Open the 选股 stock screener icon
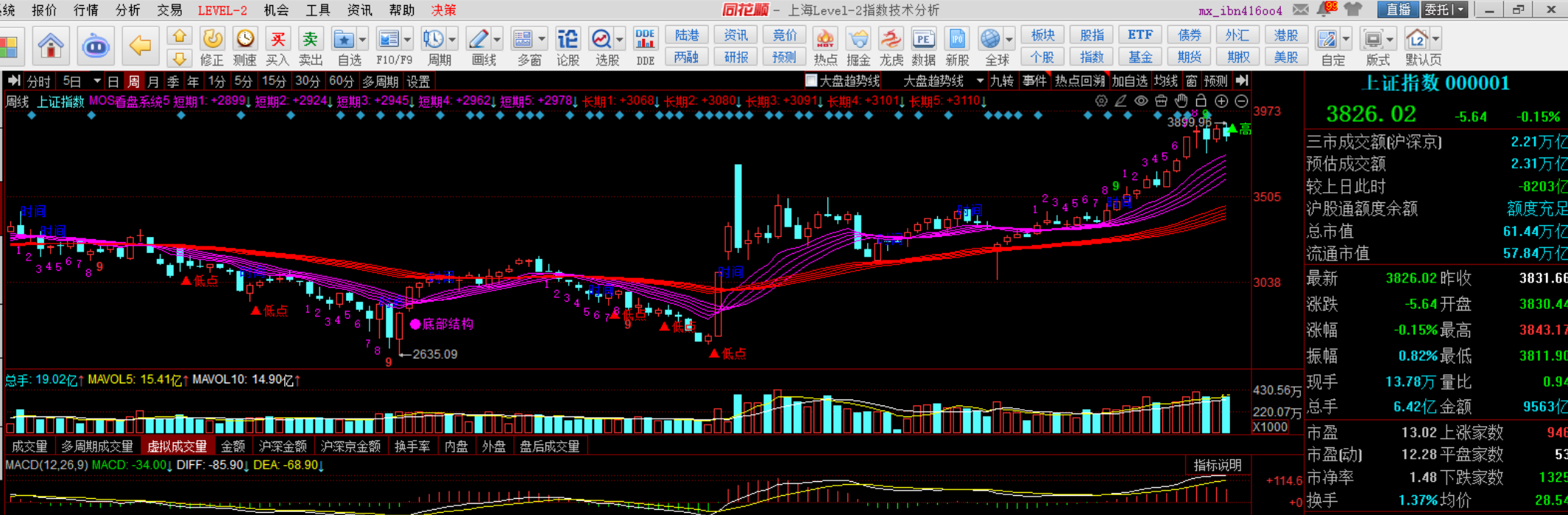1568x515 pixels. [x=601, y=38]
